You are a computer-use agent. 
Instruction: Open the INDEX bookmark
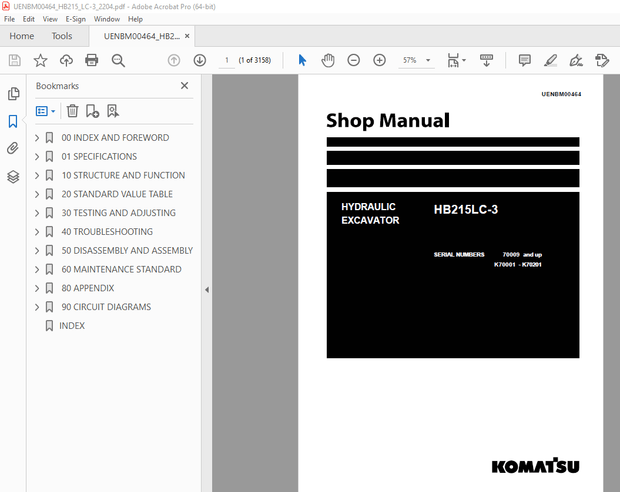coord(72,326)
